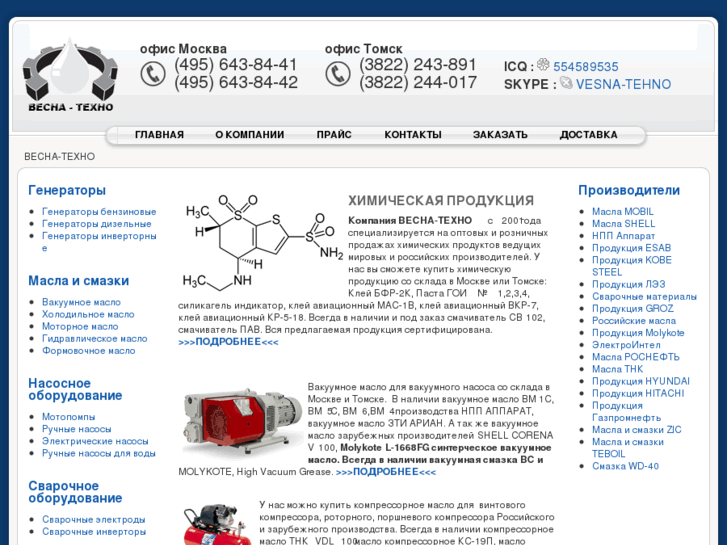Image resolution: width=727 pixels, height=545 pixels.
Task: Open the О КОМПАНИИ menu item
Action: click(x=249, y=135)
